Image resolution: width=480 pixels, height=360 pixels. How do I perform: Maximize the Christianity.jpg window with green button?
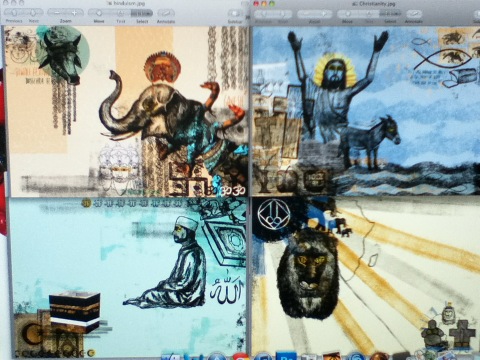pyautogui.click(x=272, y=4)
